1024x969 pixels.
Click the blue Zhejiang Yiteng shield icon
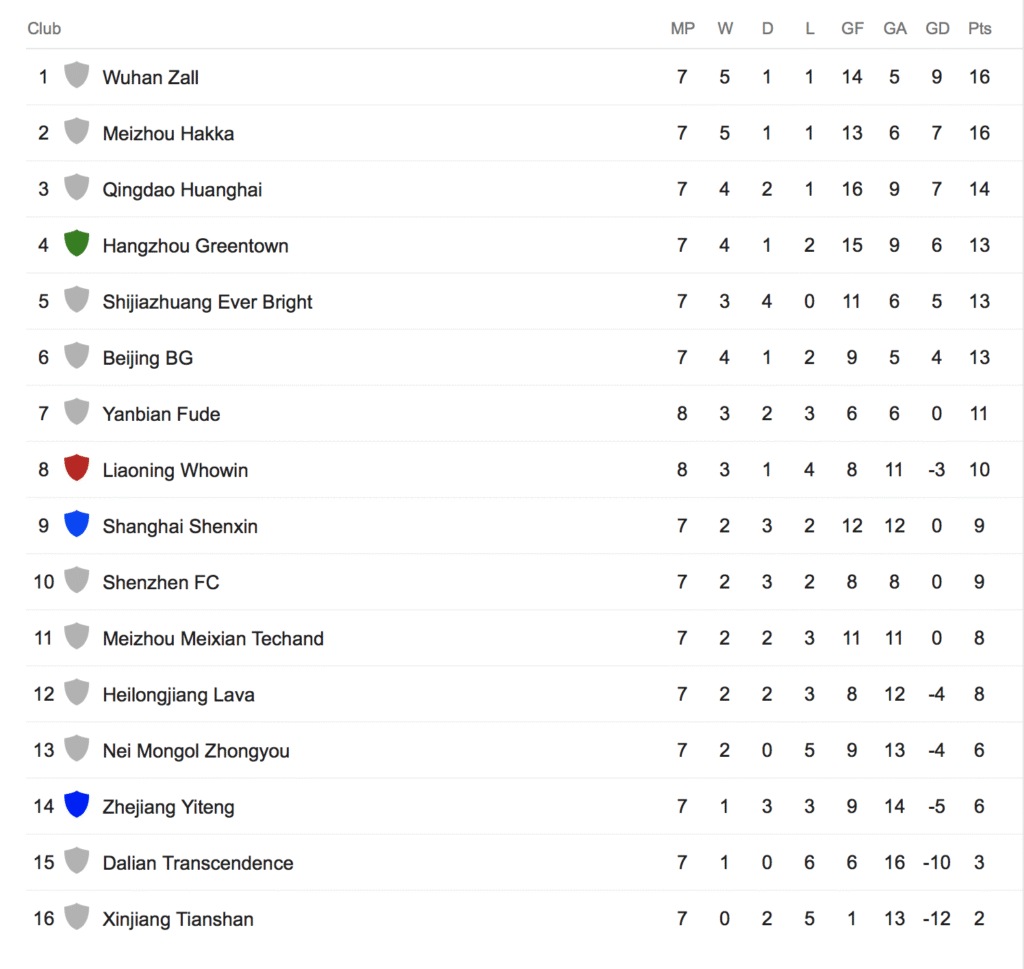(x=76, y=805)
